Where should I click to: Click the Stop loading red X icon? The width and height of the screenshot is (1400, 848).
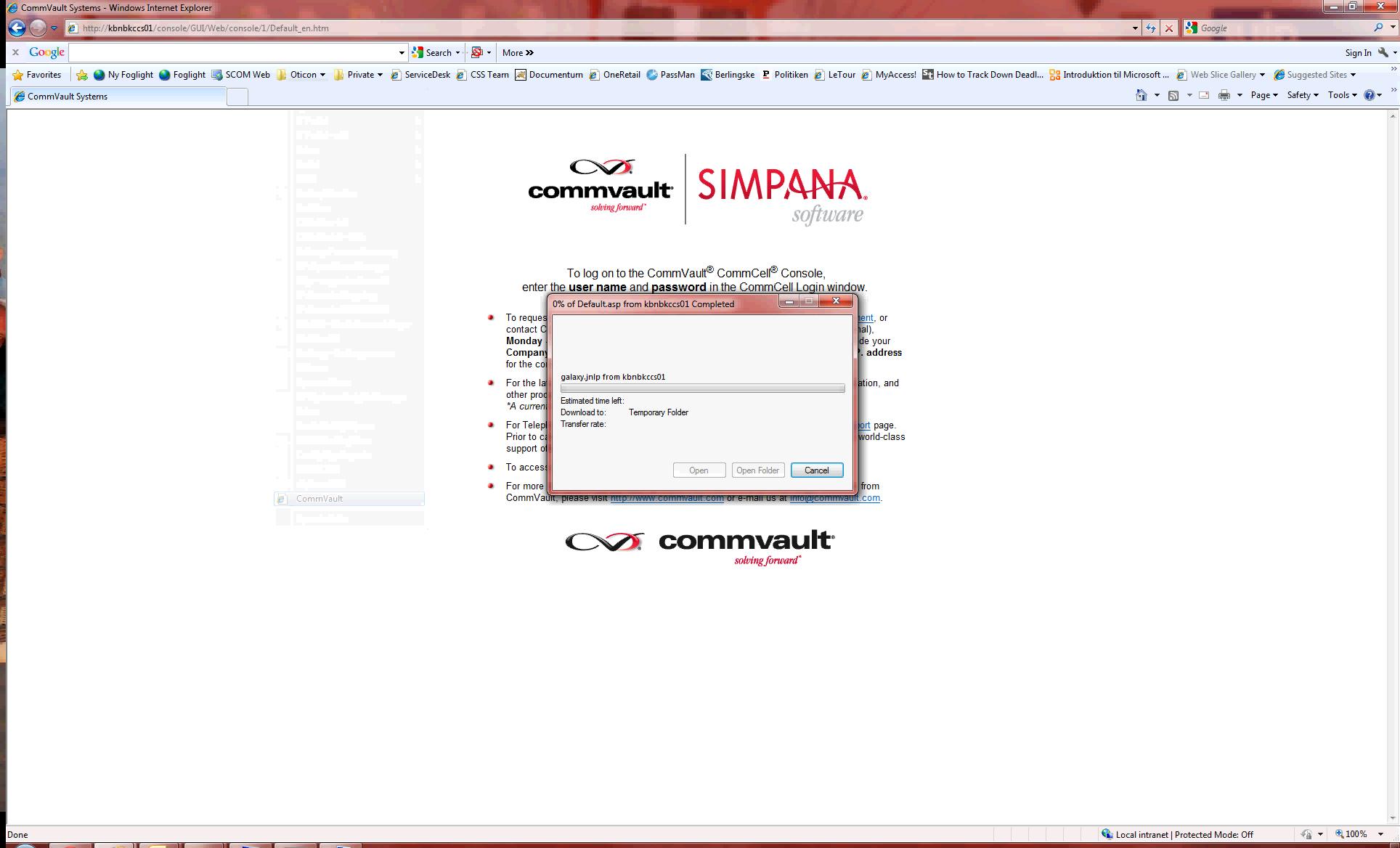1169,28
